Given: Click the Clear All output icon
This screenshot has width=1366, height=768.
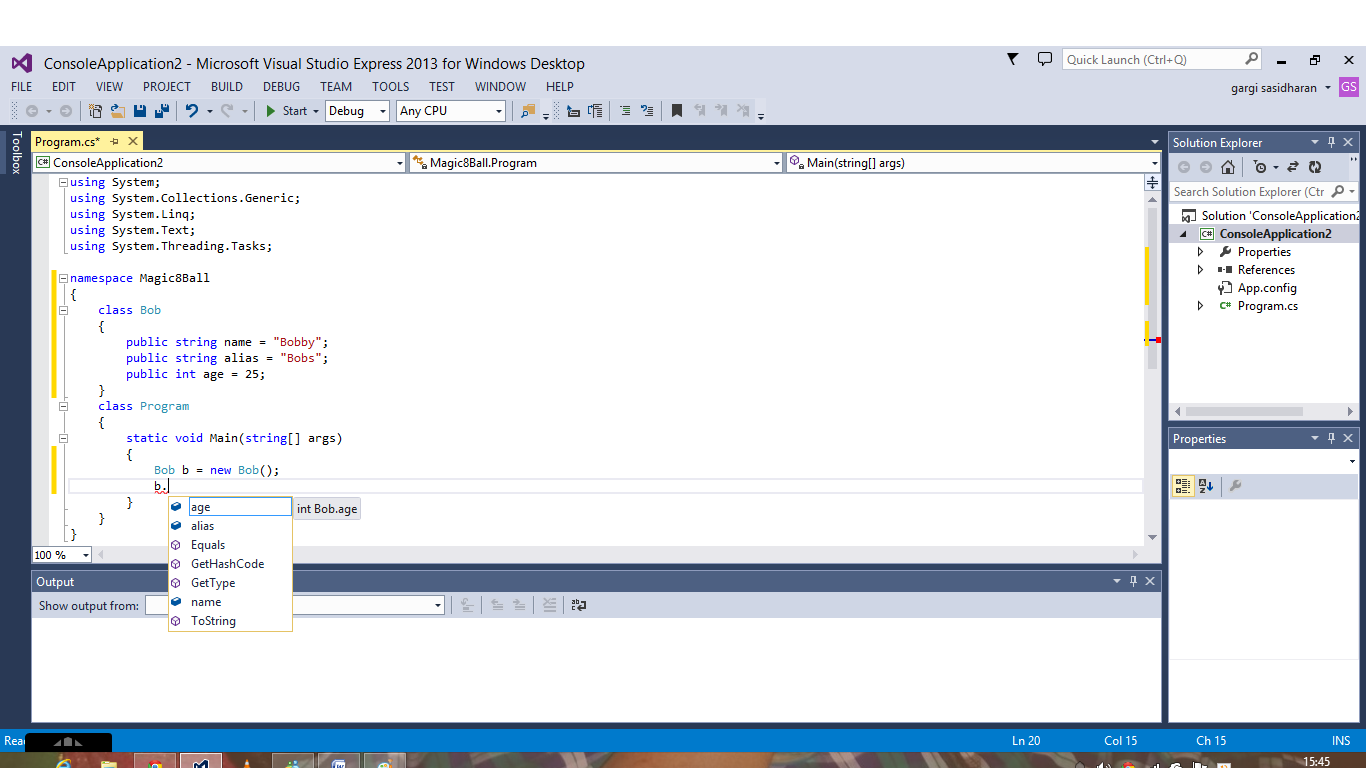Looking at the screenshot, I should point(549,604).
